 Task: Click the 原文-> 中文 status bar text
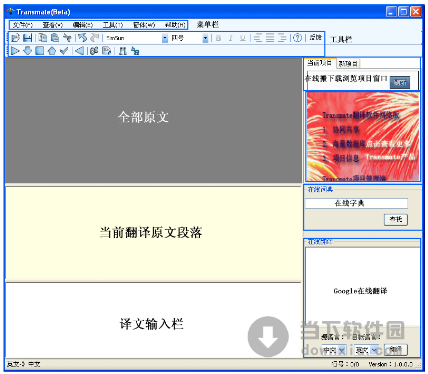pos(23,364)
